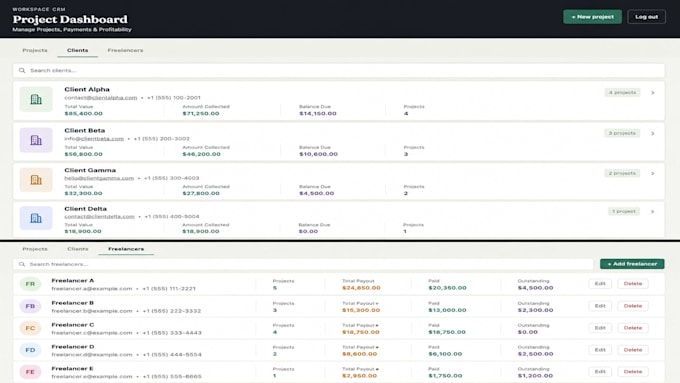
Task: Open info@clientbeta.com email link
Action: click(x=94, y=139)
